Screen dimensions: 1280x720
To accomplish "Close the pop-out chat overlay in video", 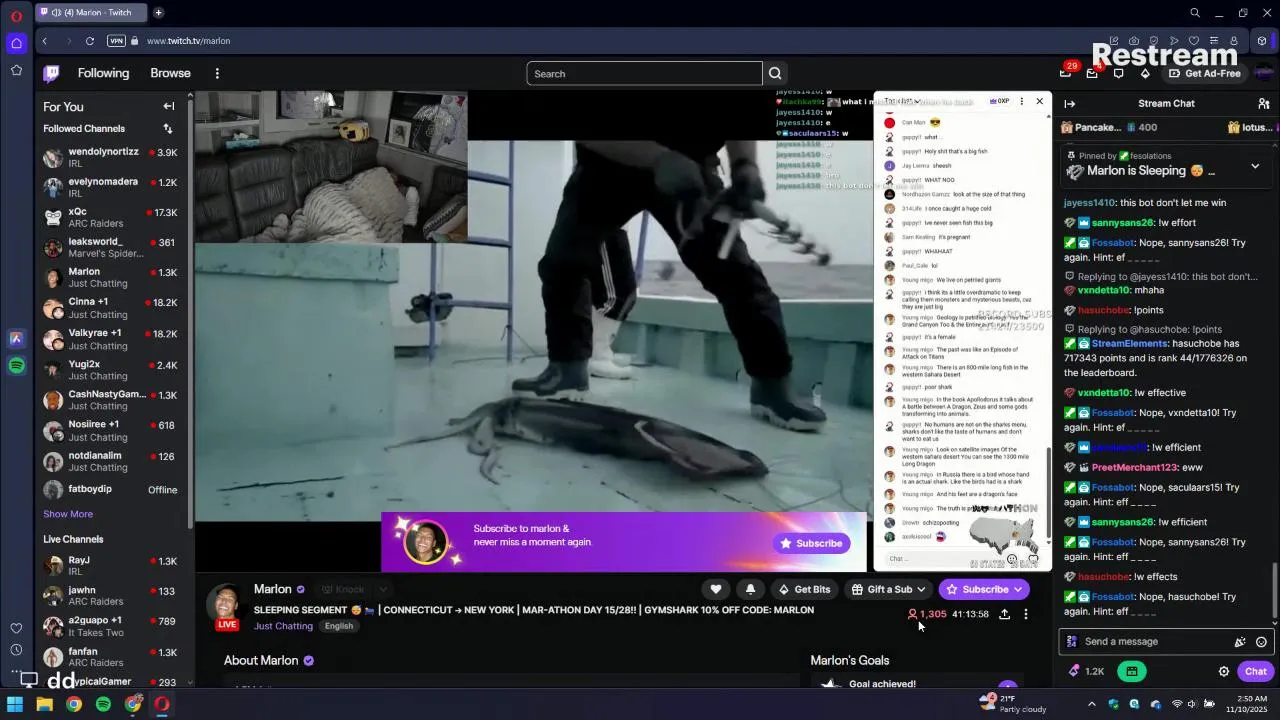I will coord(1040,101).
